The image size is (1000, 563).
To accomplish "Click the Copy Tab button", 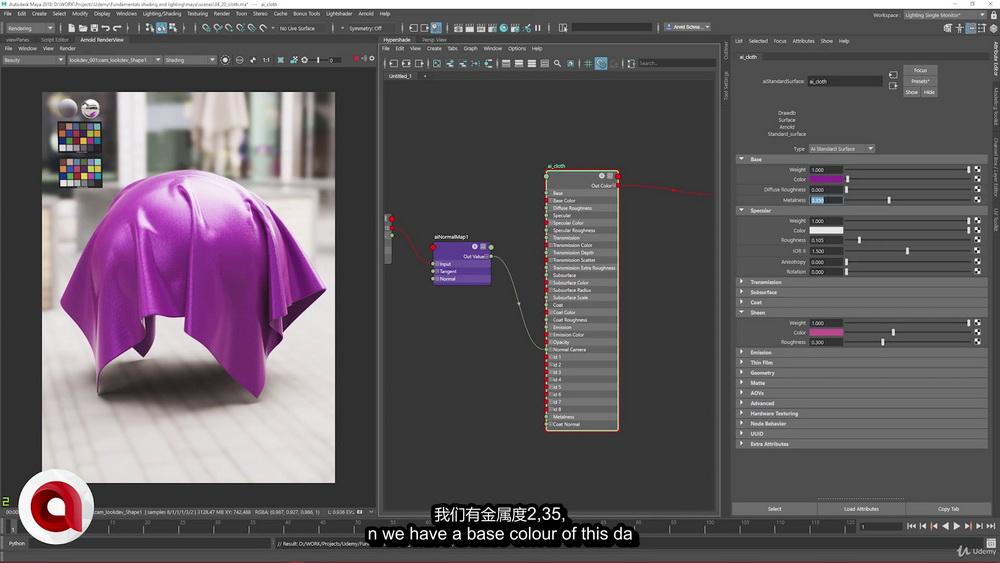I will point(948,509).
